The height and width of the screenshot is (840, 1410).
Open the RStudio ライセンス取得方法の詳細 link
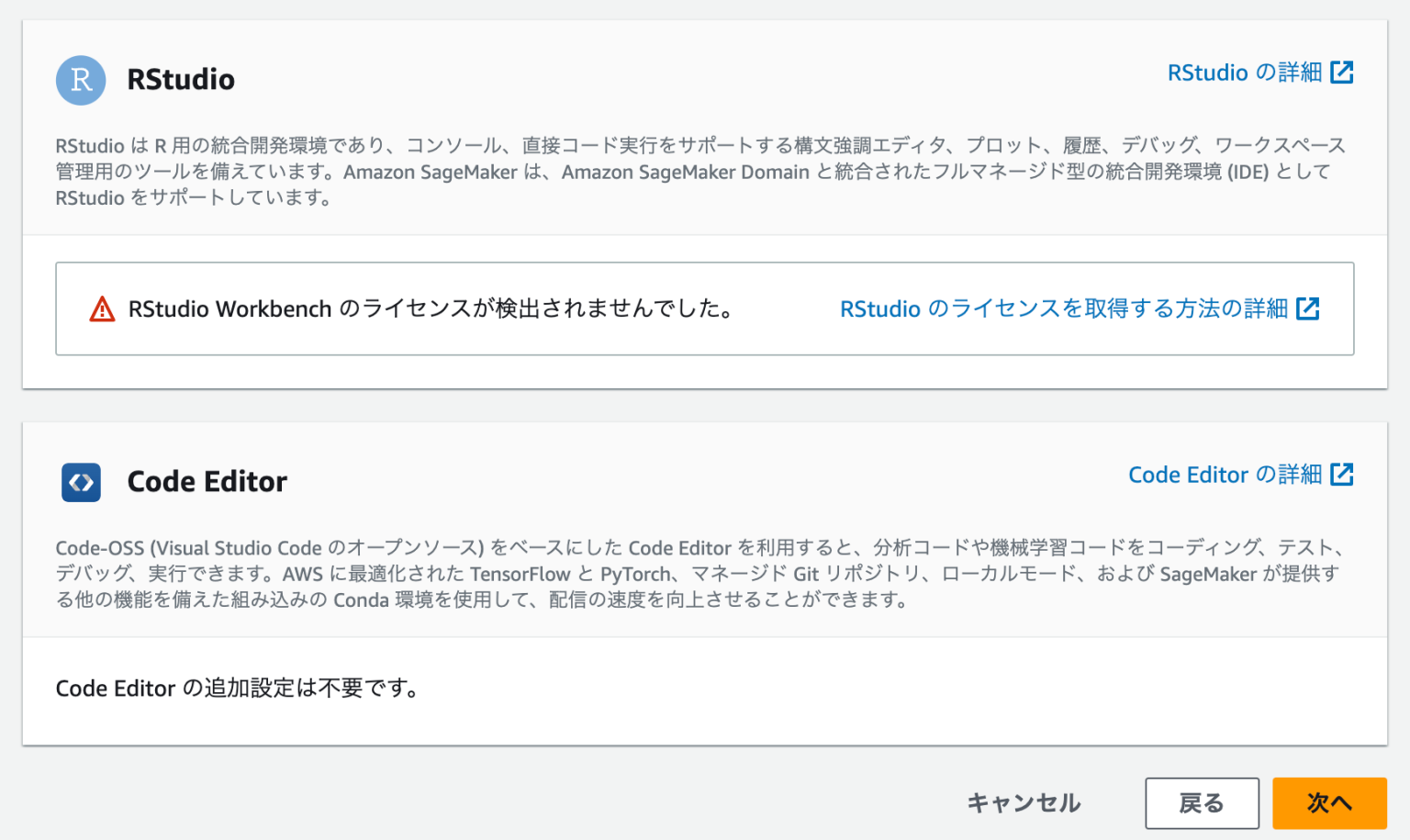pyautogui.click(x=1065, y=308)
